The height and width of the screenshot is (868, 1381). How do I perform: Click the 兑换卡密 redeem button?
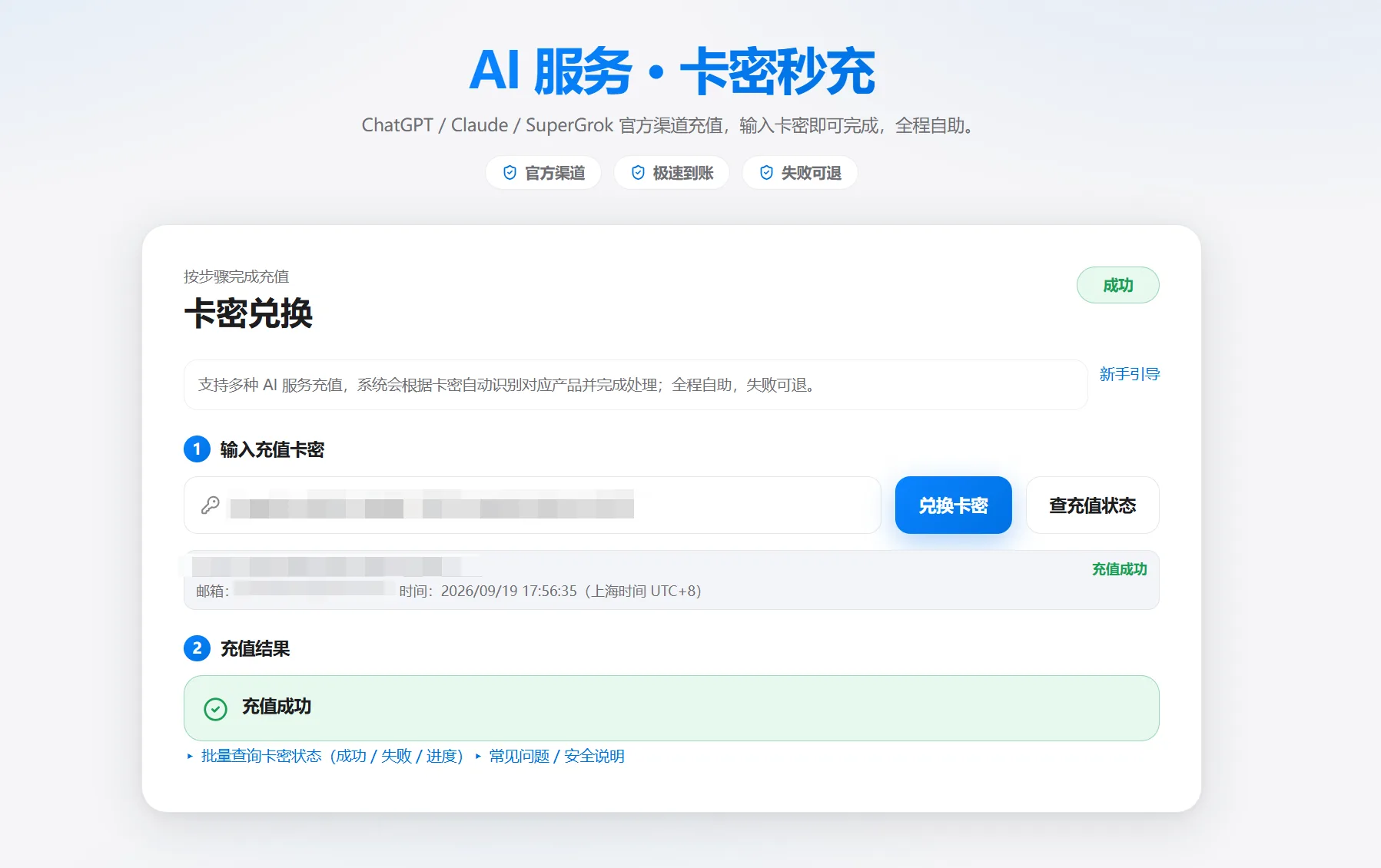click(953, 505)
